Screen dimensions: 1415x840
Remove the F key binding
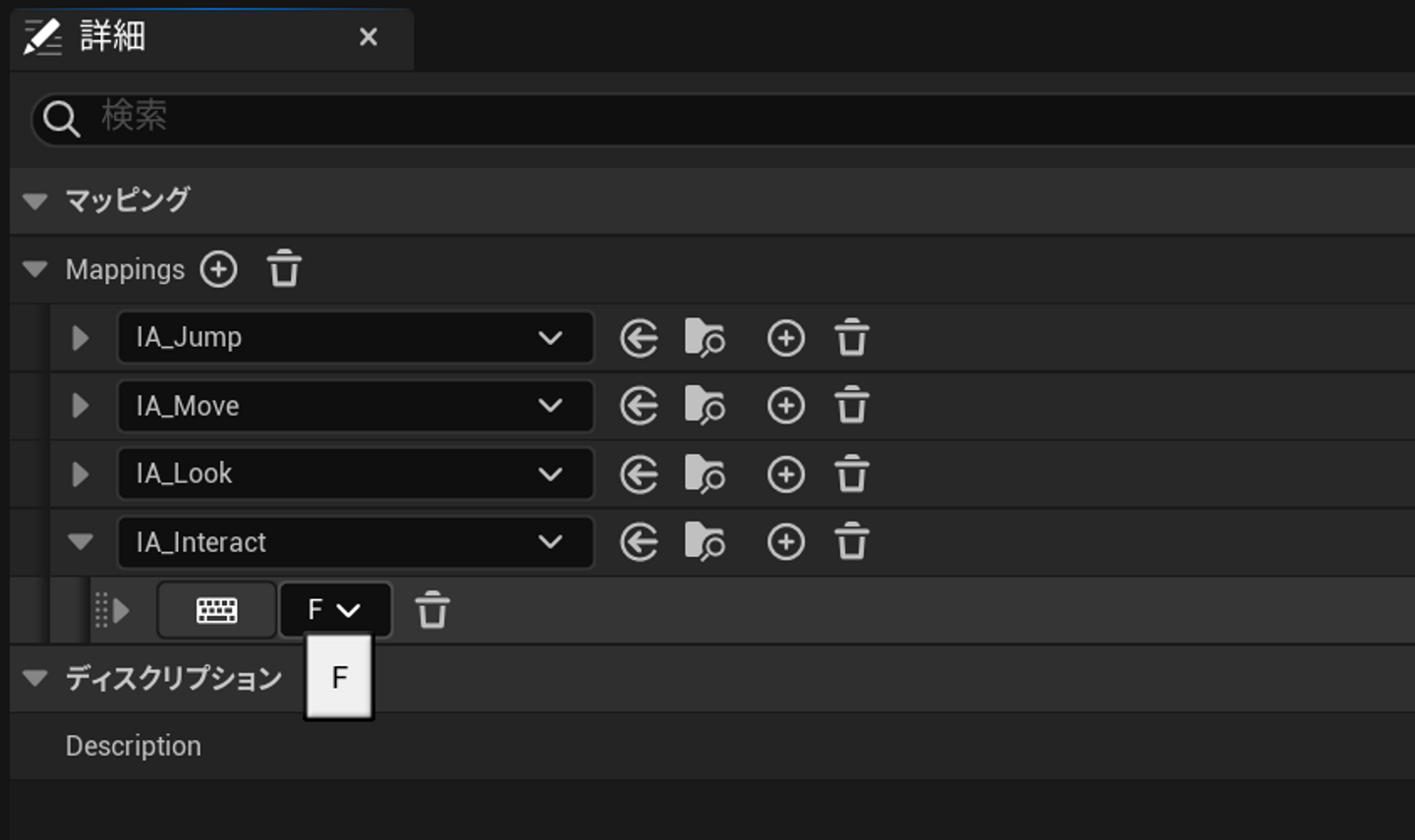[432, 610]
